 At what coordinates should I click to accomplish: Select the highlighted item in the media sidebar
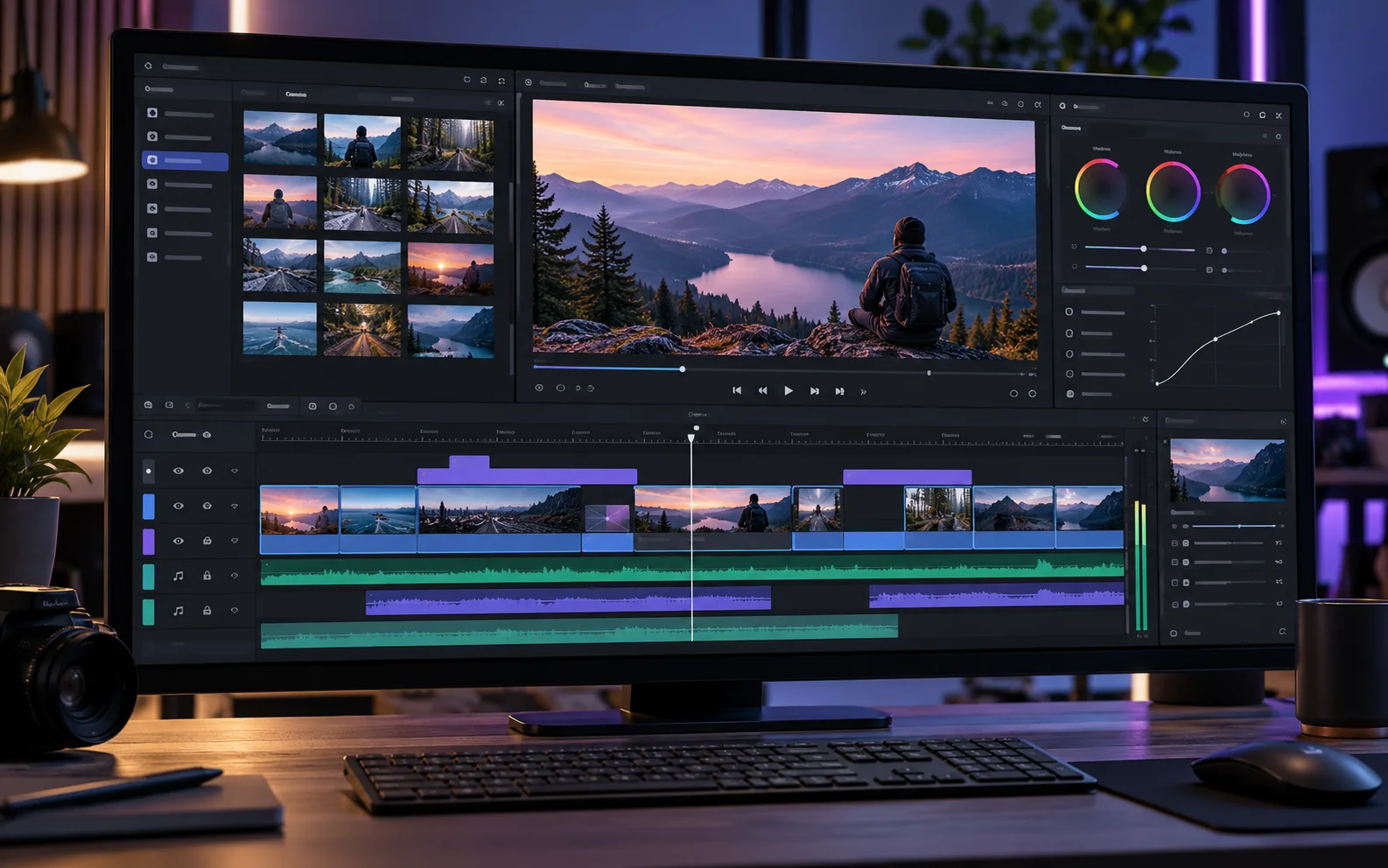click(x=185, y=161)
